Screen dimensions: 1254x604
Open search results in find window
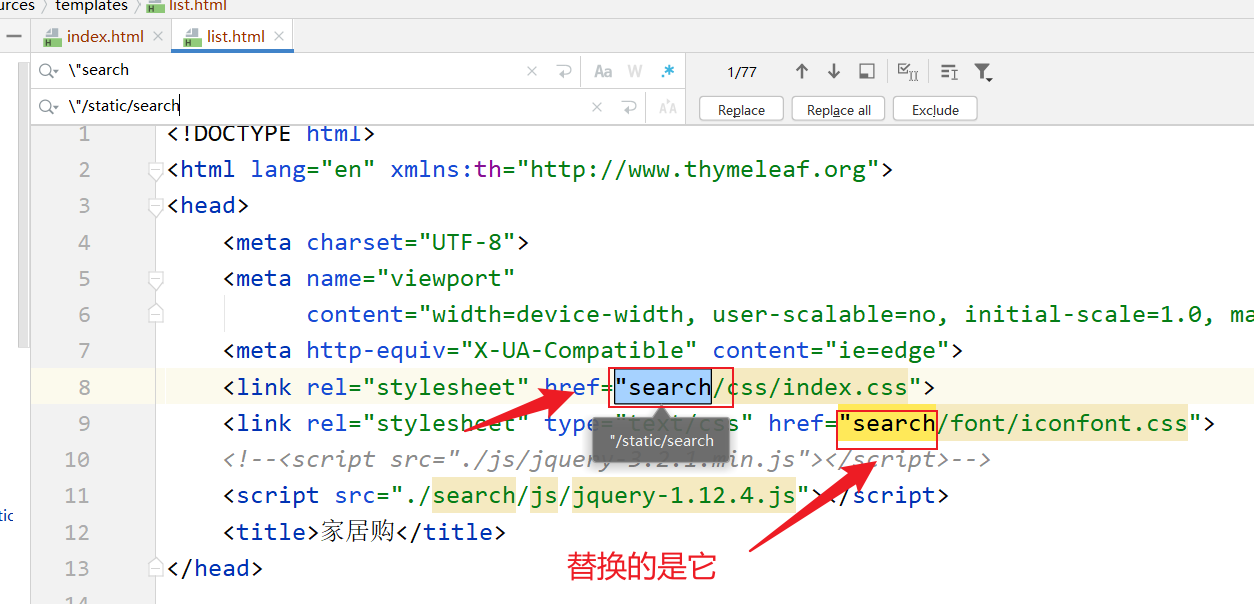coord(867,71)
